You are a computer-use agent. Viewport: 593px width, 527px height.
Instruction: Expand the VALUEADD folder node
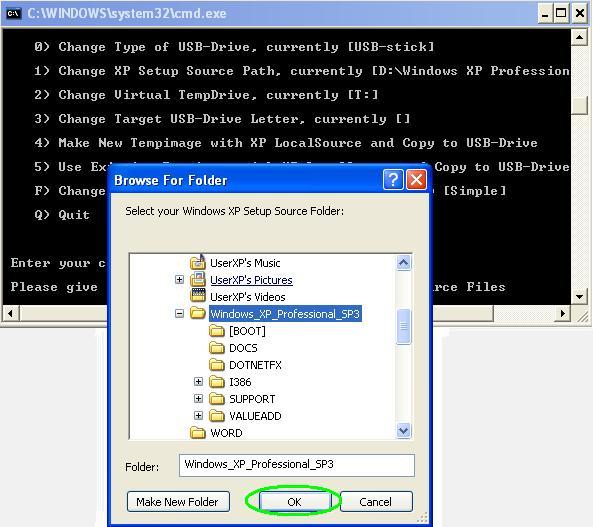coord(198,415)
